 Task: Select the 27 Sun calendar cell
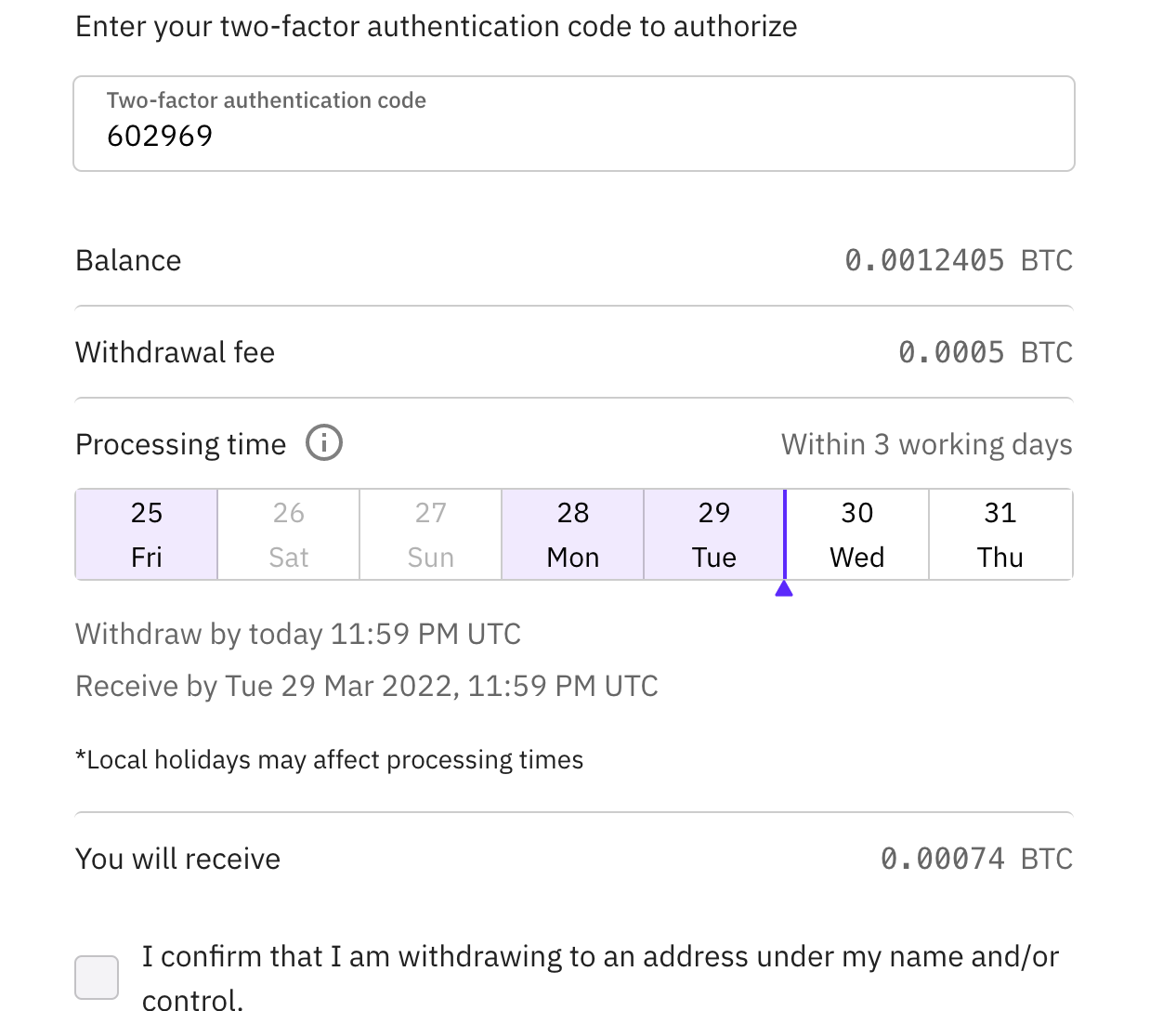point(431,534)
